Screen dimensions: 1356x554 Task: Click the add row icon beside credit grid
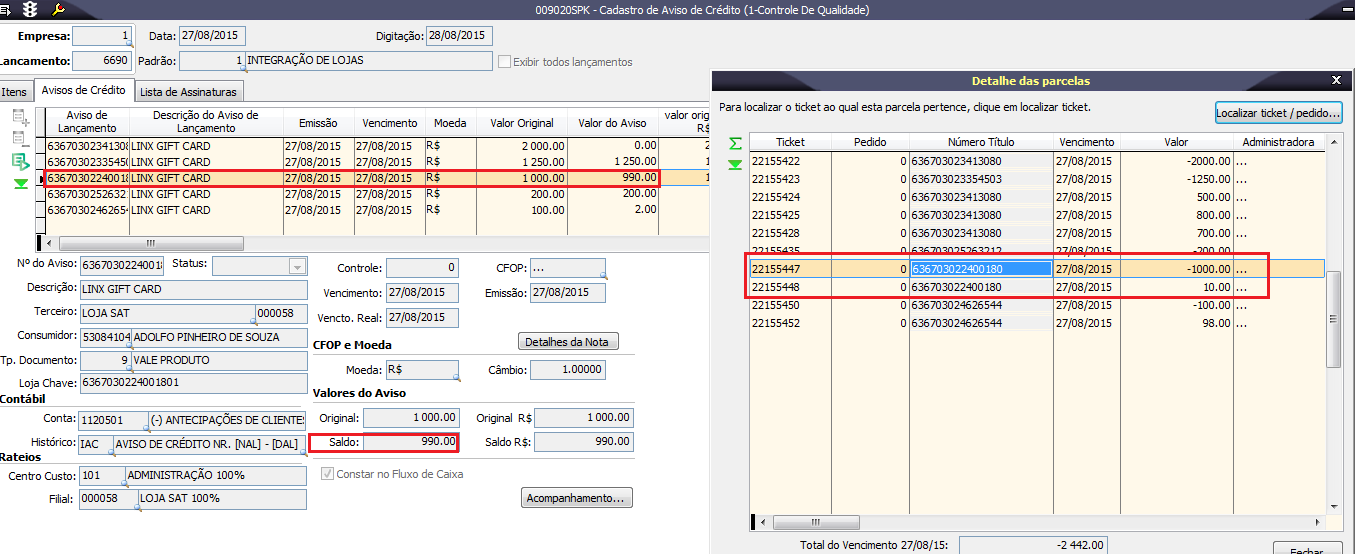point(21,118)
